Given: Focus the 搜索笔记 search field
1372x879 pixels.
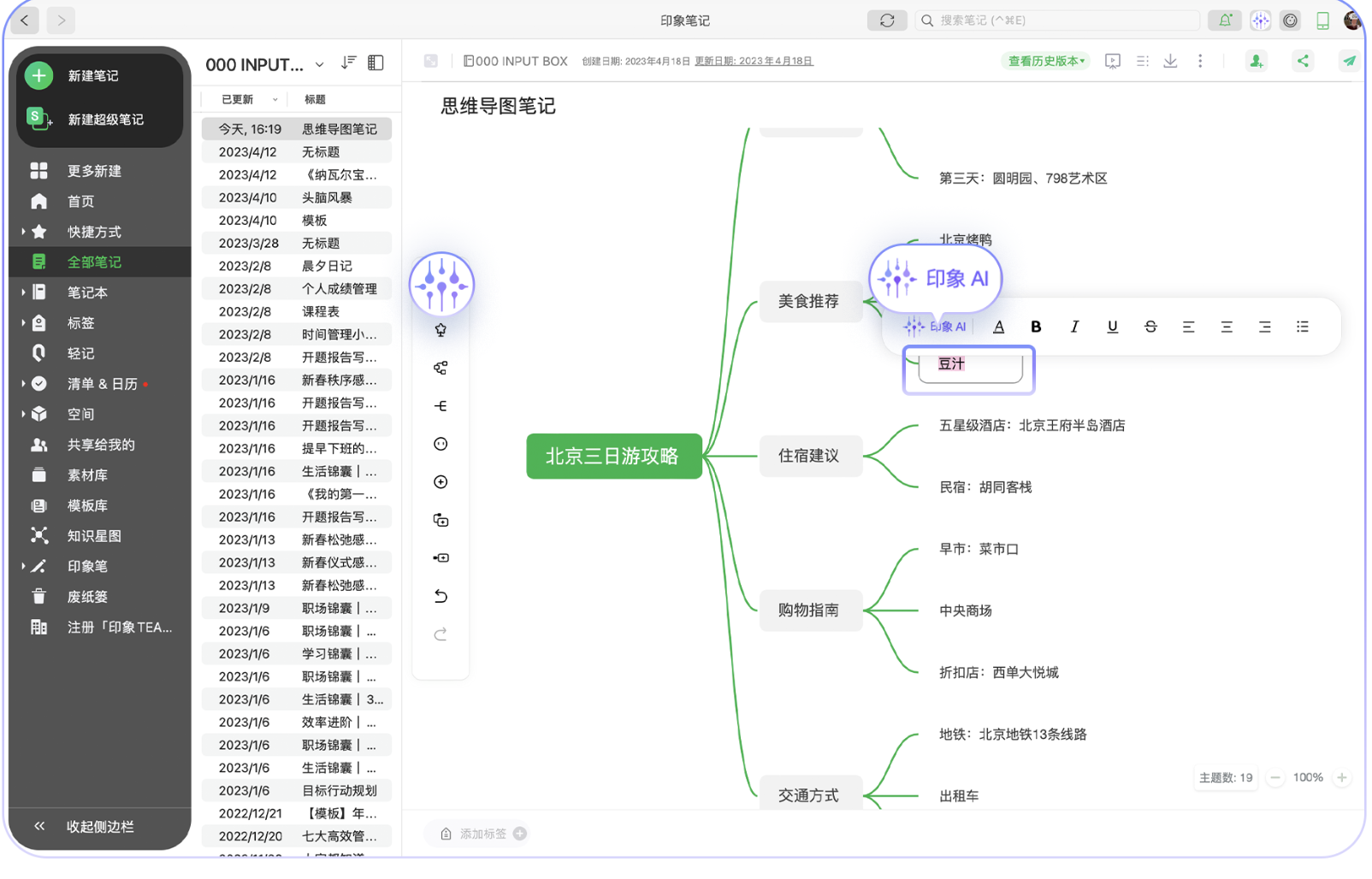Looking at the screenshot, I should [1059, 20].
